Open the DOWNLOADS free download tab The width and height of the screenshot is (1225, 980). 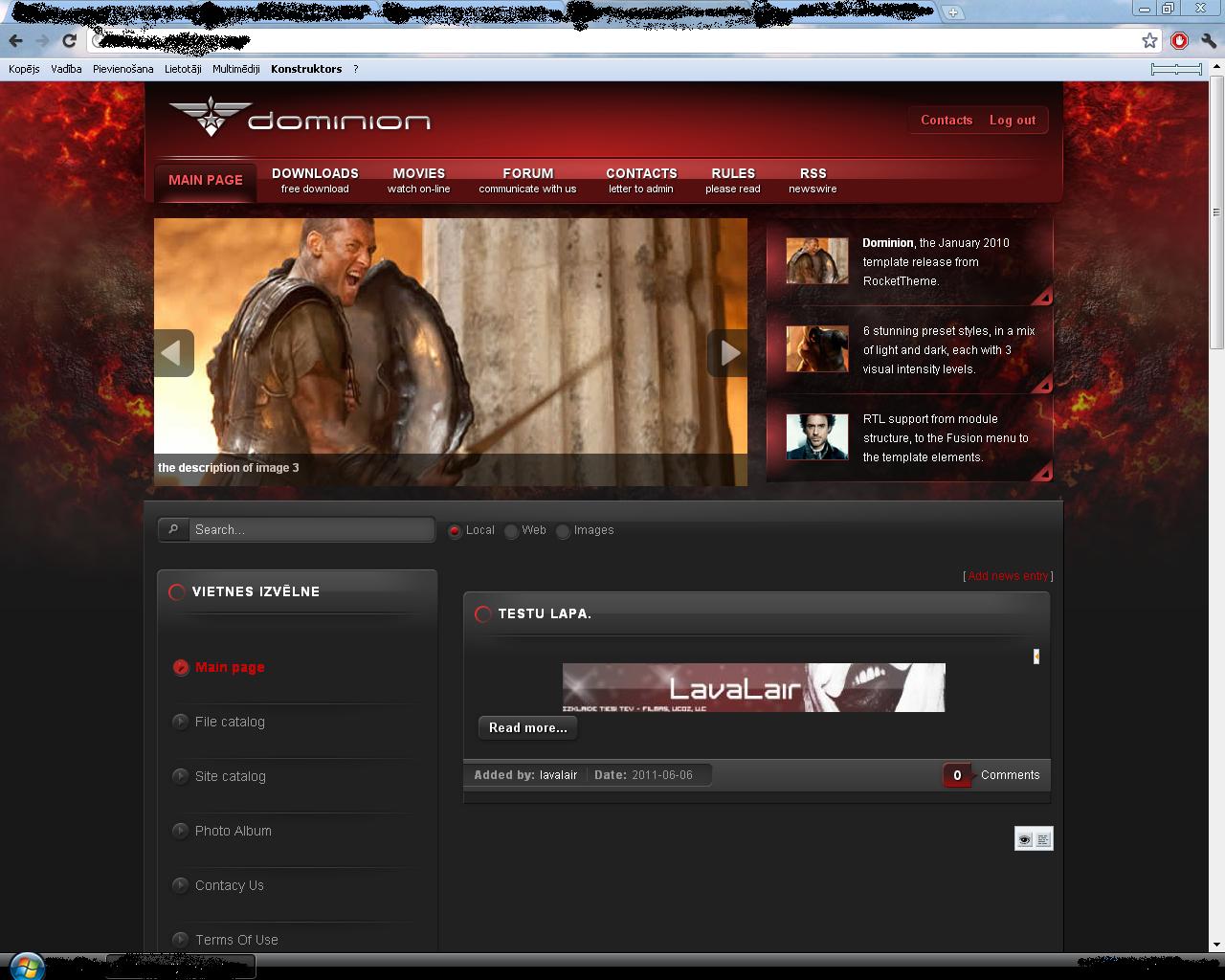[315, 180]
